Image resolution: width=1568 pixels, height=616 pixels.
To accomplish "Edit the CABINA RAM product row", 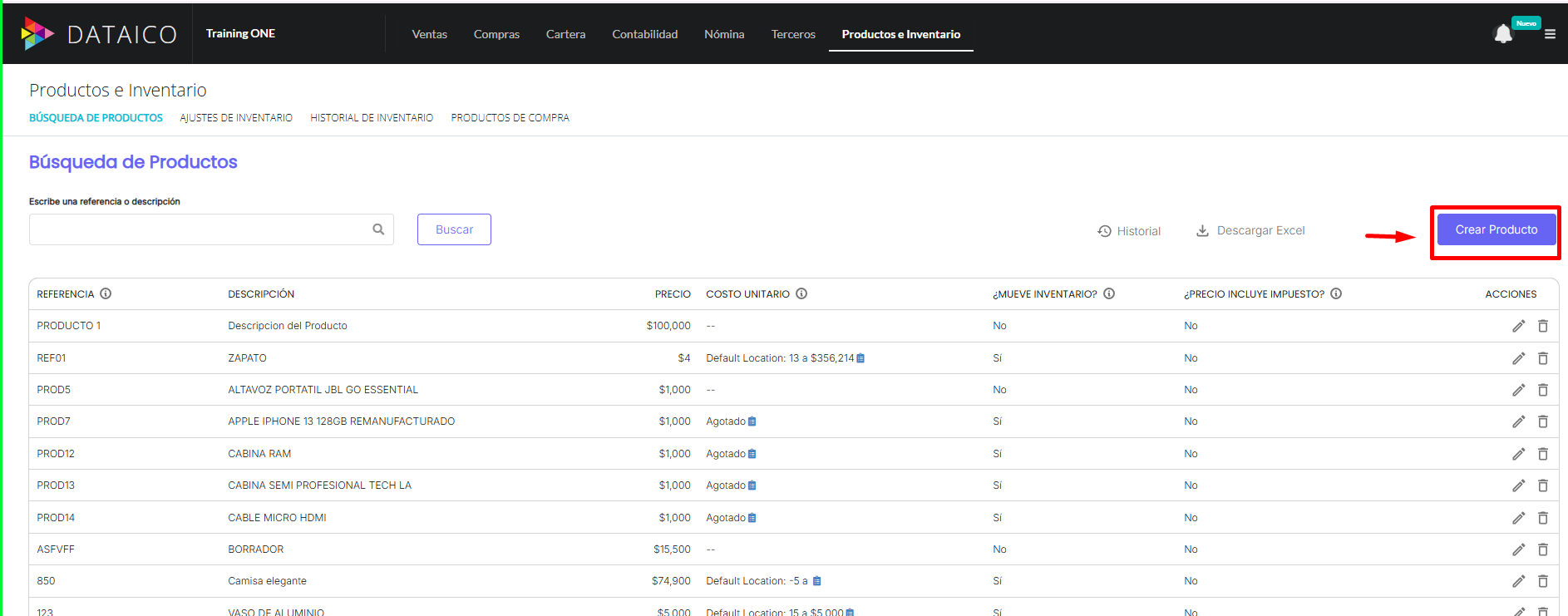I will pos(1518,454).
